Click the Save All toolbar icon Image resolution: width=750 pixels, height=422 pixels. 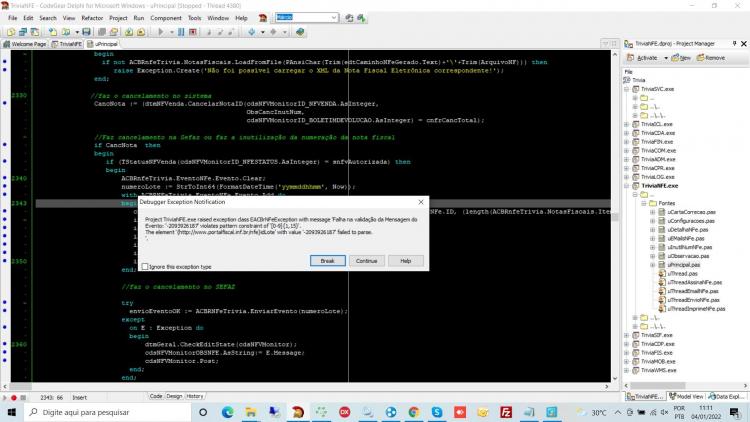coord(101,32)
